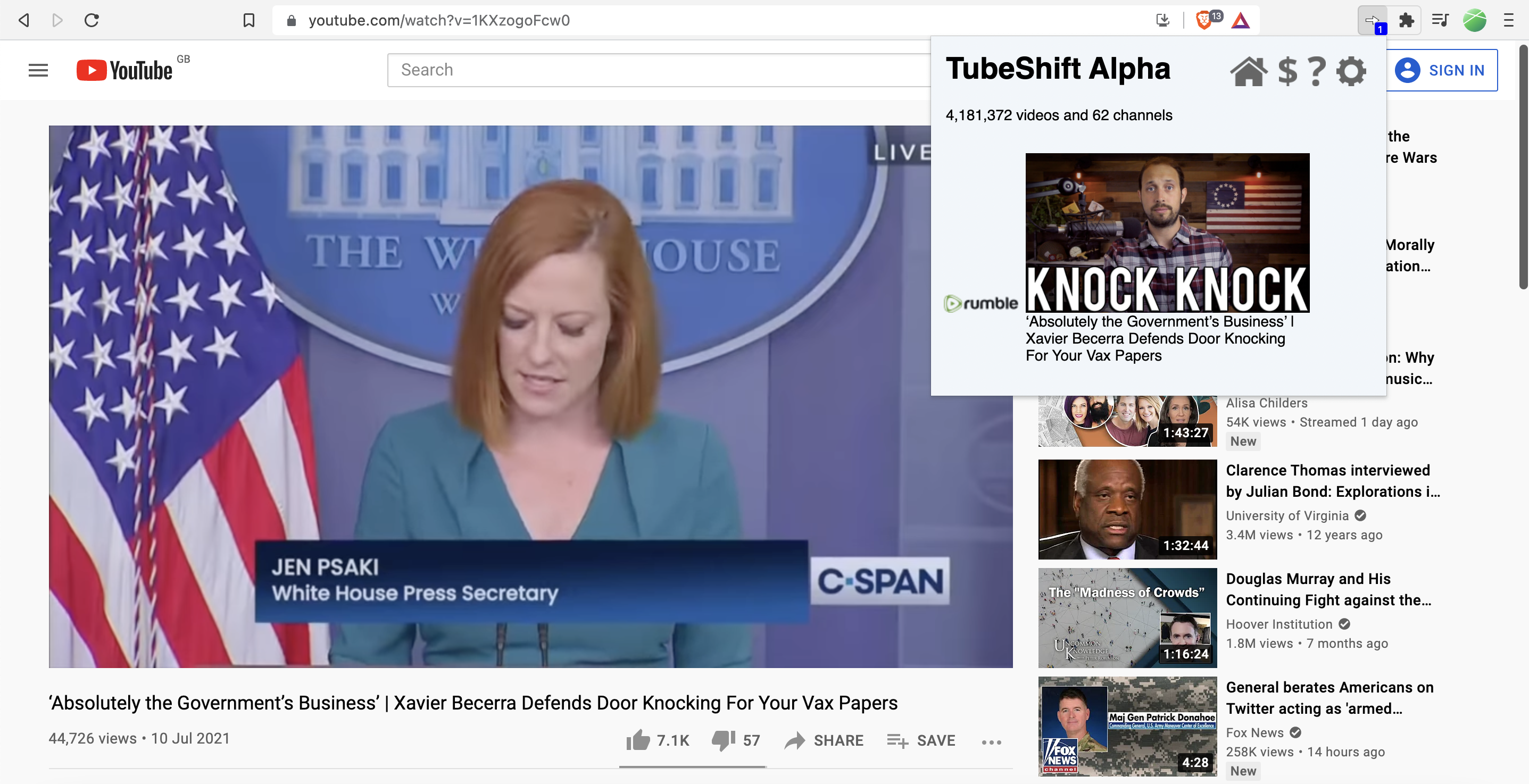1529x784 pixels.
Task: Open the media playlist control icon
Action: 1441,21
